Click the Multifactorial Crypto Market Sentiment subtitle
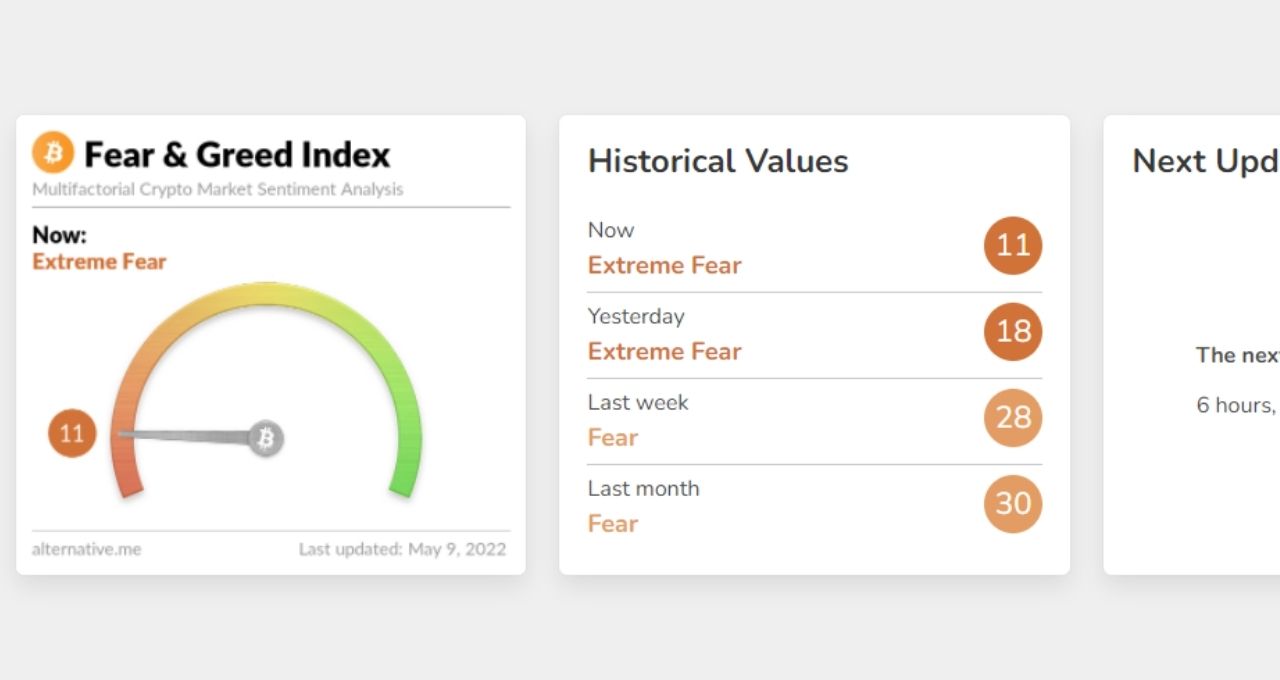The width and height of the screenshot is (1280, 680). [217, 189]
